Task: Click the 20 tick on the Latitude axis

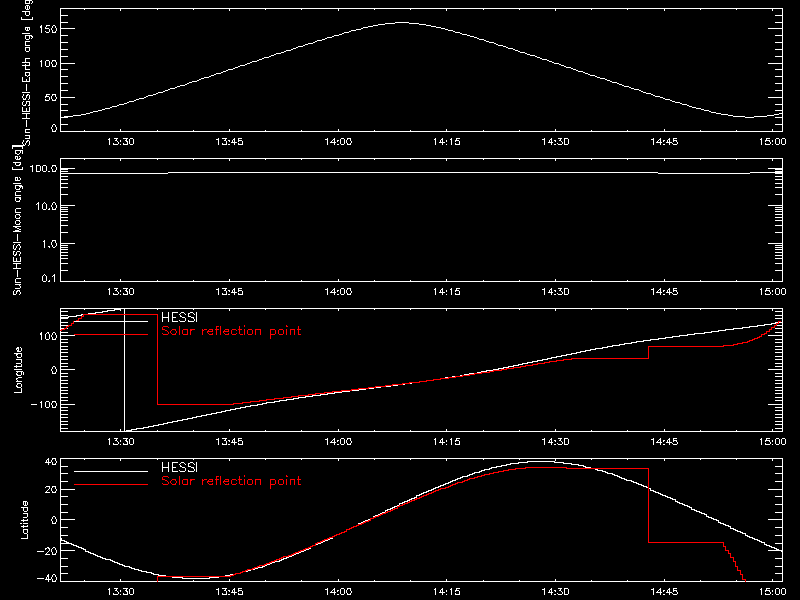Action: click(51, 490)
